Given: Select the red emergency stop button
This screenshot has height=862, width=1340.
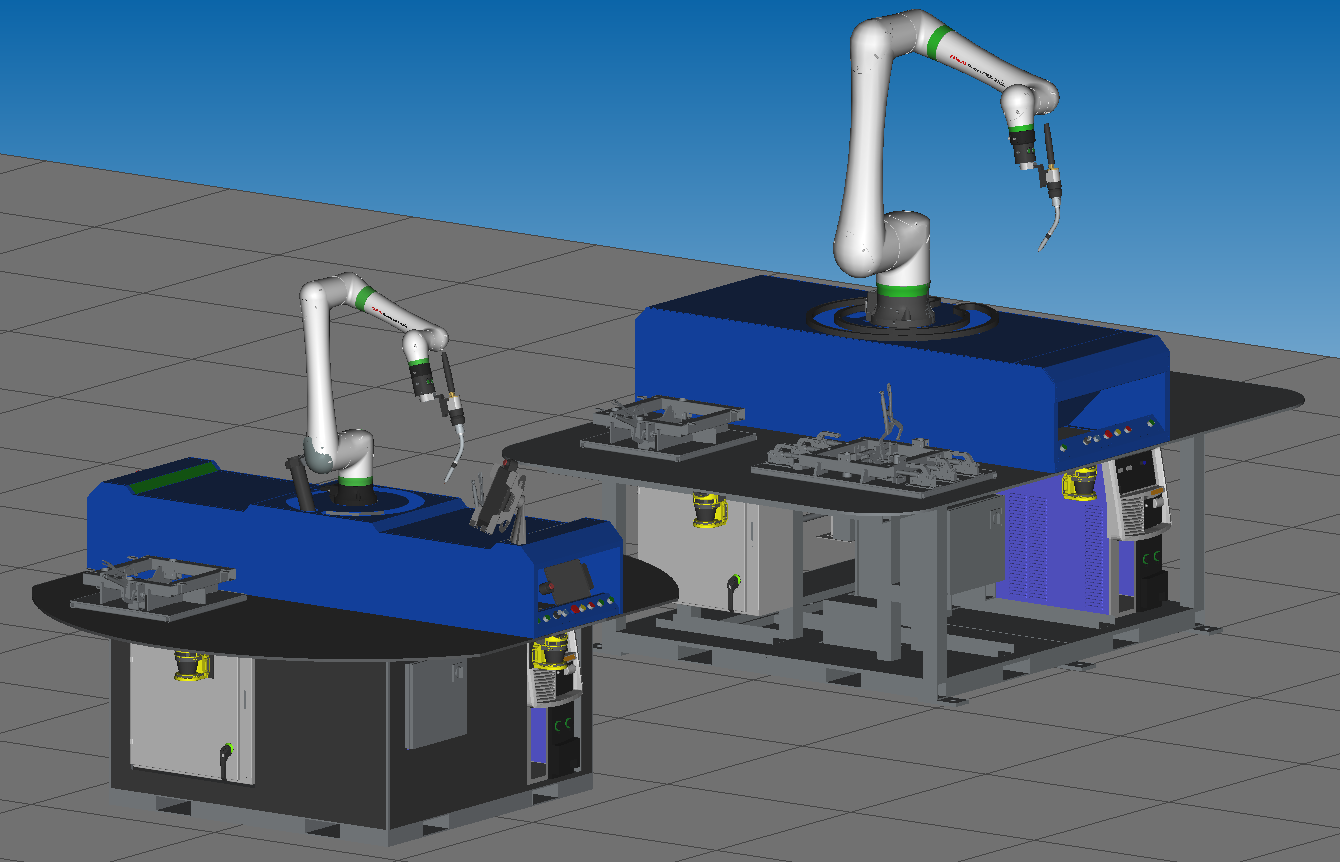Looking at the screenshot, I should pos(575,608).
